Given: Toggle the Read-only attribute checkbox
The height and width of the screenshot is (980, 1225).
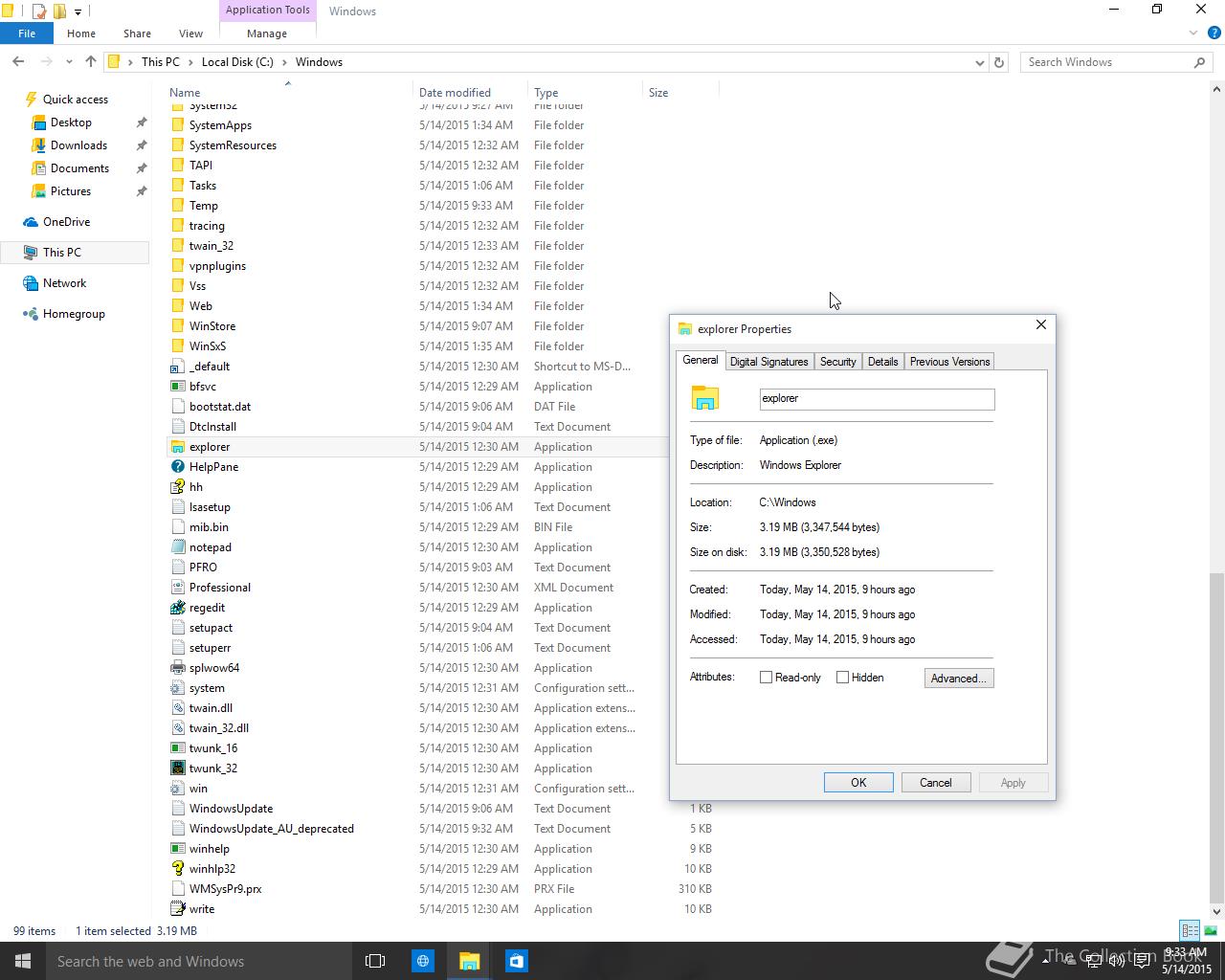Looking at the screenshot, I should pyautogui.click(x=766, y=678).
